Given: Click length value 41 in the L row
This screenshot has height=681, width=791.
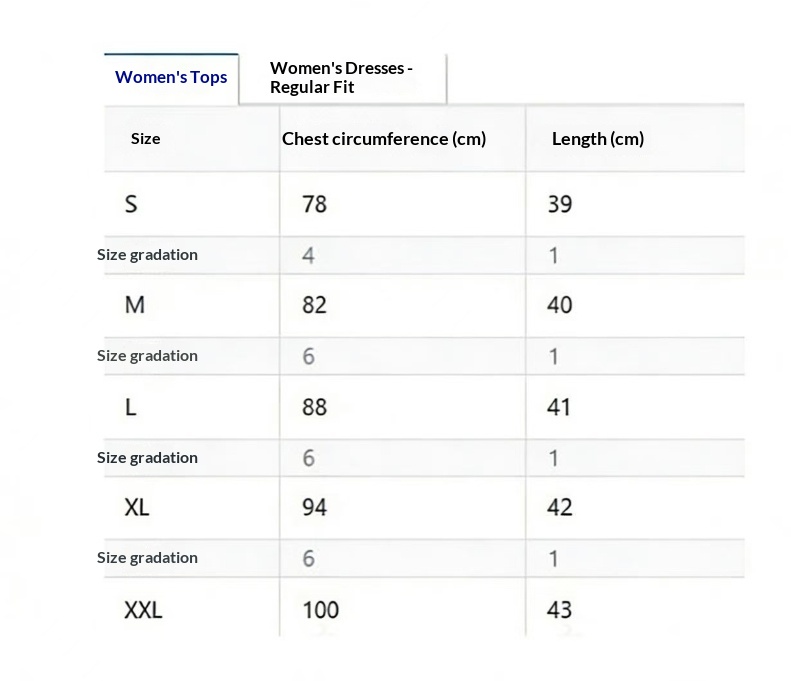Looking at the screenshot, I should coord(559,407).
